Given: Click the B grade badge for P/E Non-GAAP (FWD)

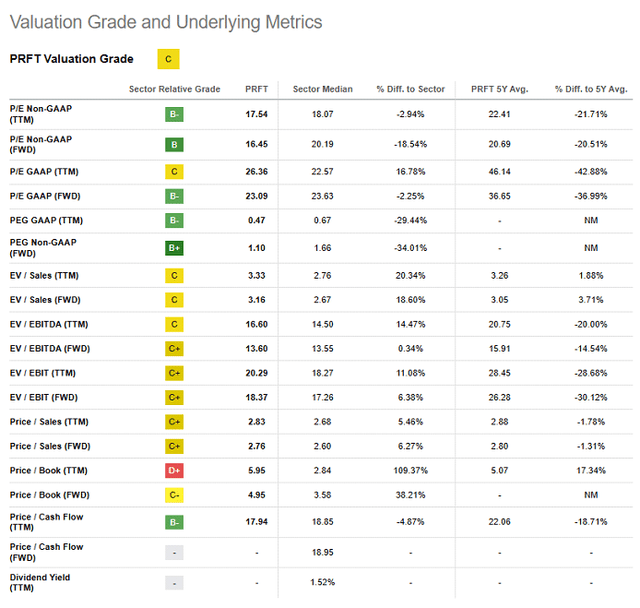Looking at the screenshot, I should (174, 144).
